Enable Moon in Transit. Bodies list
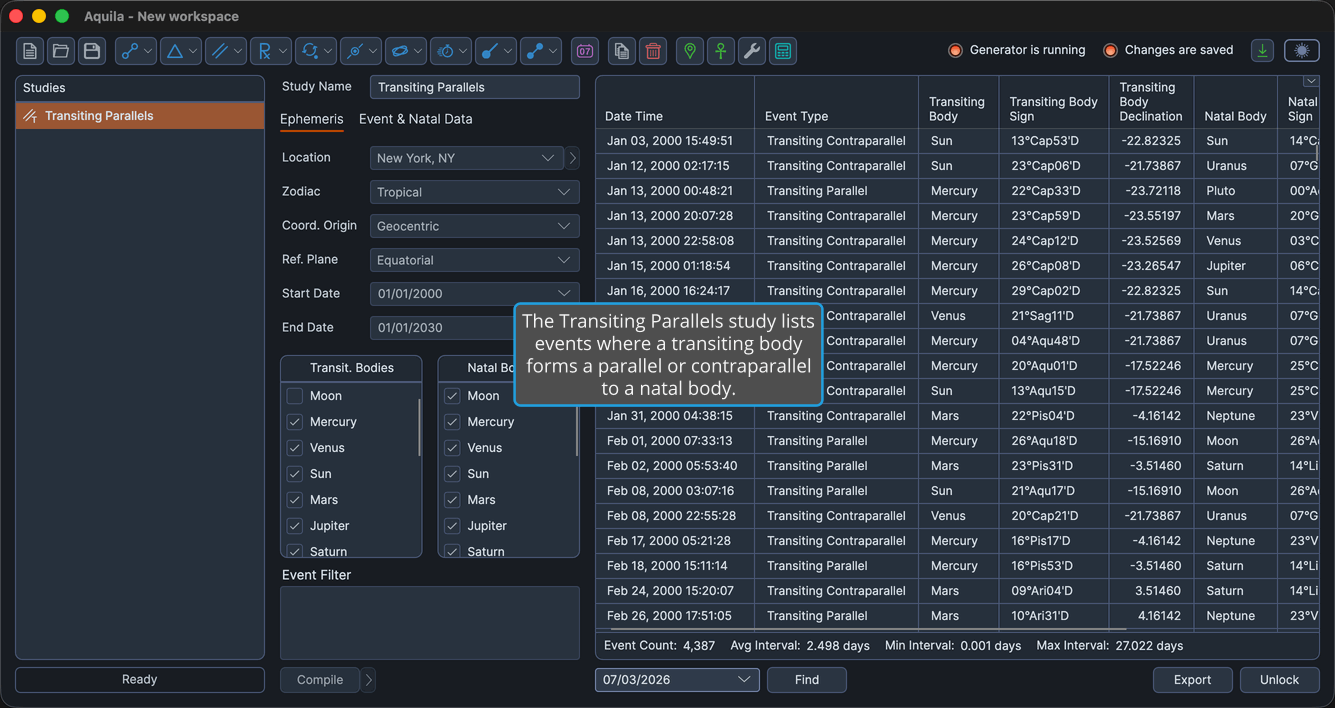 point(295,396)
